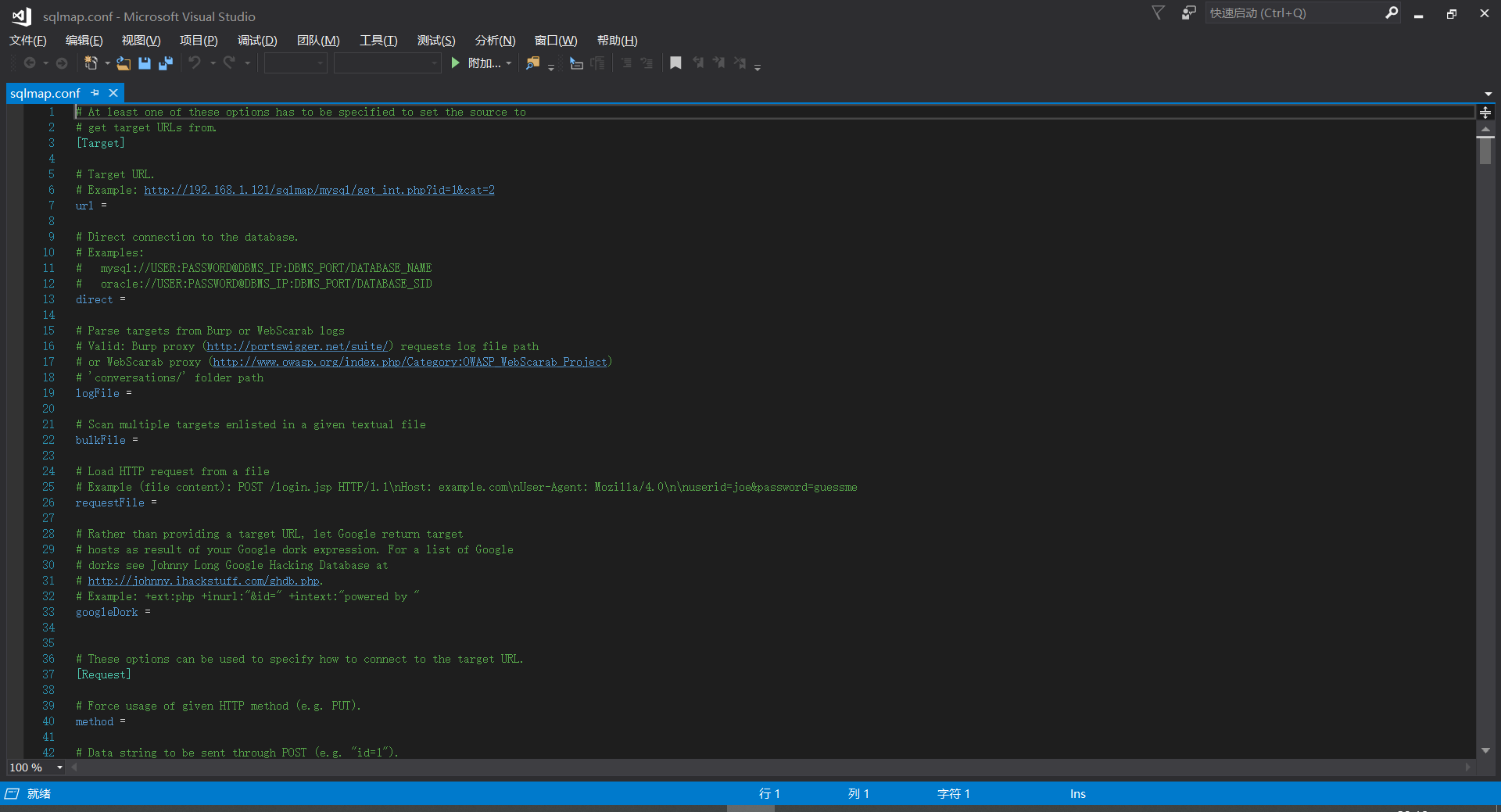Navigate backward with the back arrow
The image size is (1501, 812).
(x=30, y=63)
